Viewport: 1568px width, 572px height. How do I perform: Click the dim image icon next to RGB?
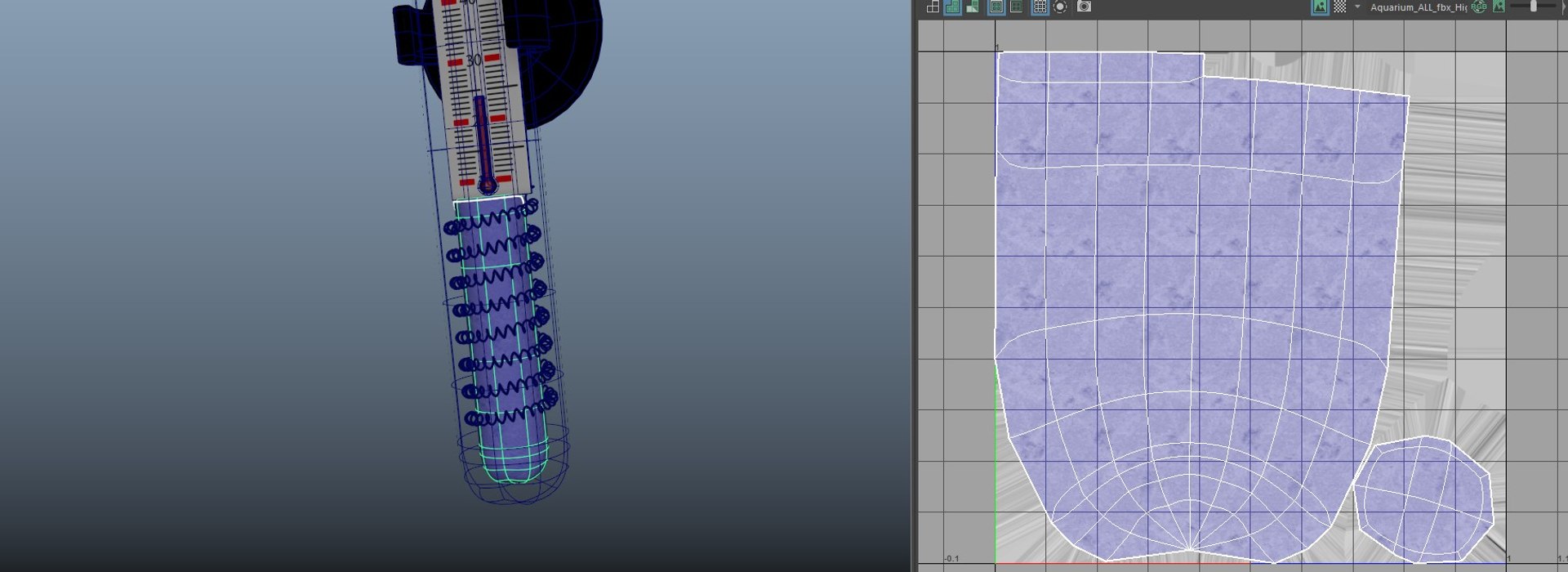[x=1499, y=7]
